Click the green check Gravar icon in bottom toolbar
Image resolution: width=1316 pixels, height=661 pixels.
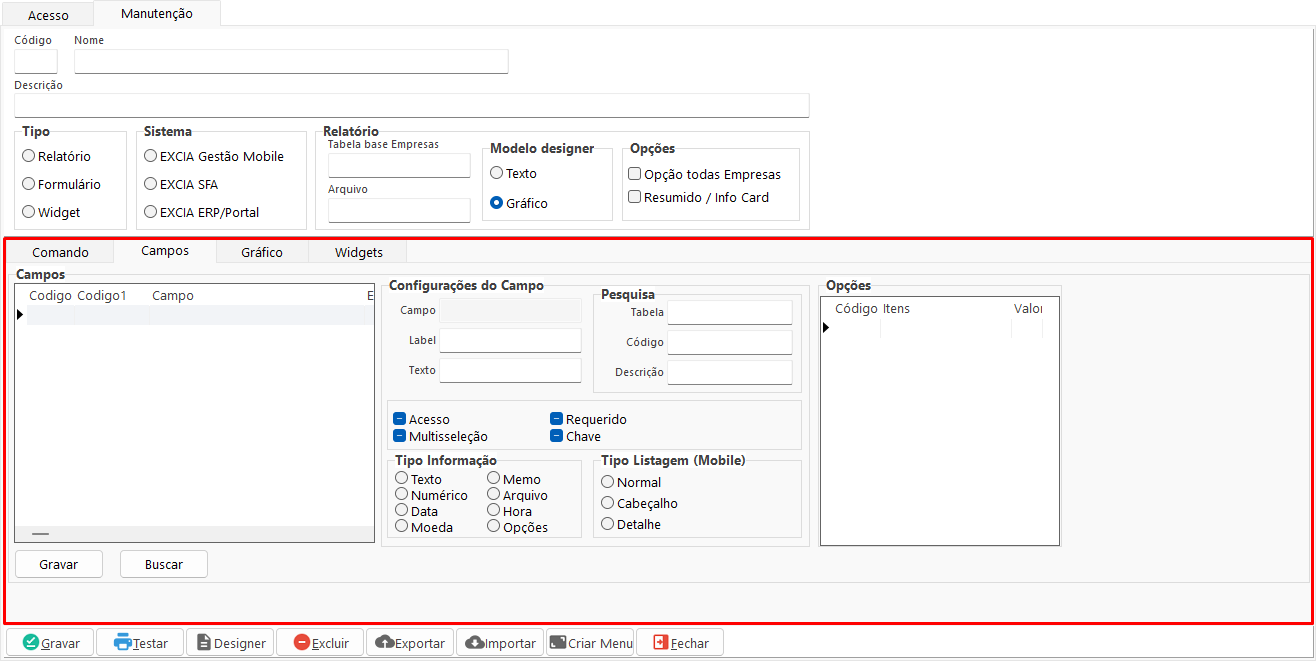pos(30,643)
